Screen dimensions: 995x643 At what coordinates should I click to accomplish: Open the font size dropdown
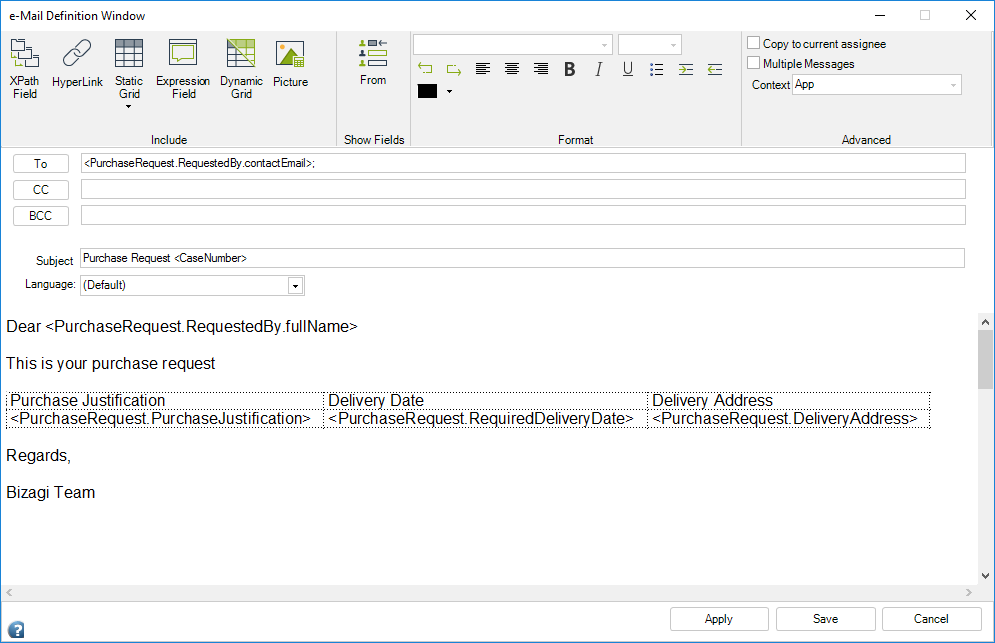click(x=650, y=44)
